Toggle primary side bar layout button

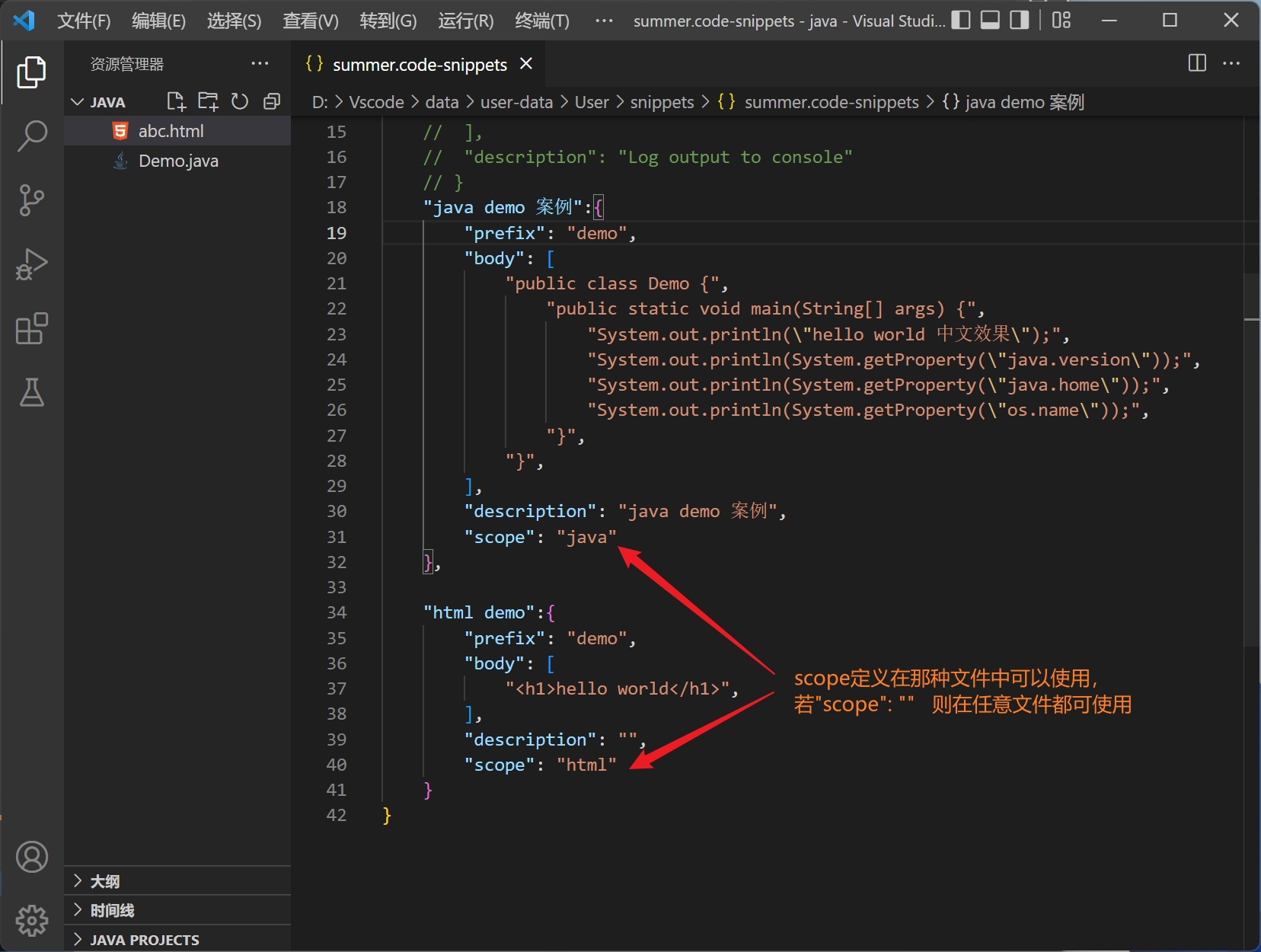961,21
